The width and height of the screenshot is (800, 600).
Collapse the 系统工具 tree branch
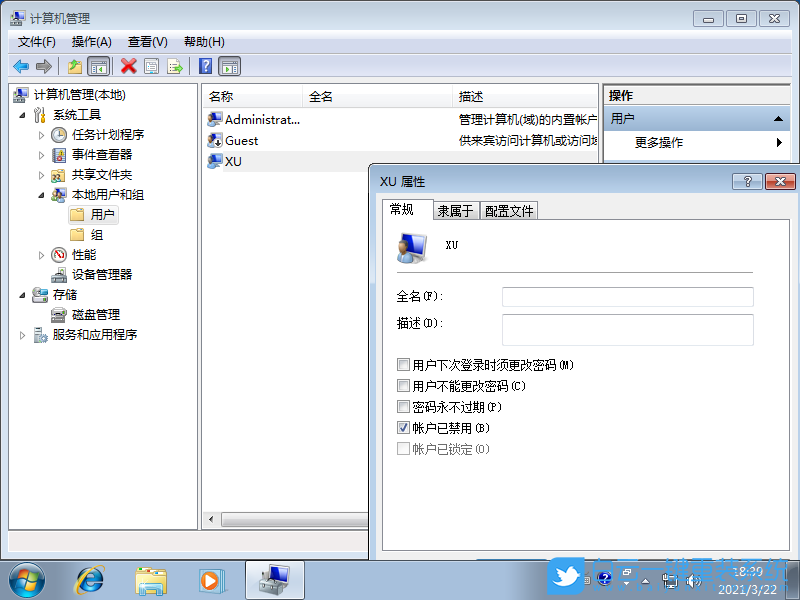pos(24,114)
